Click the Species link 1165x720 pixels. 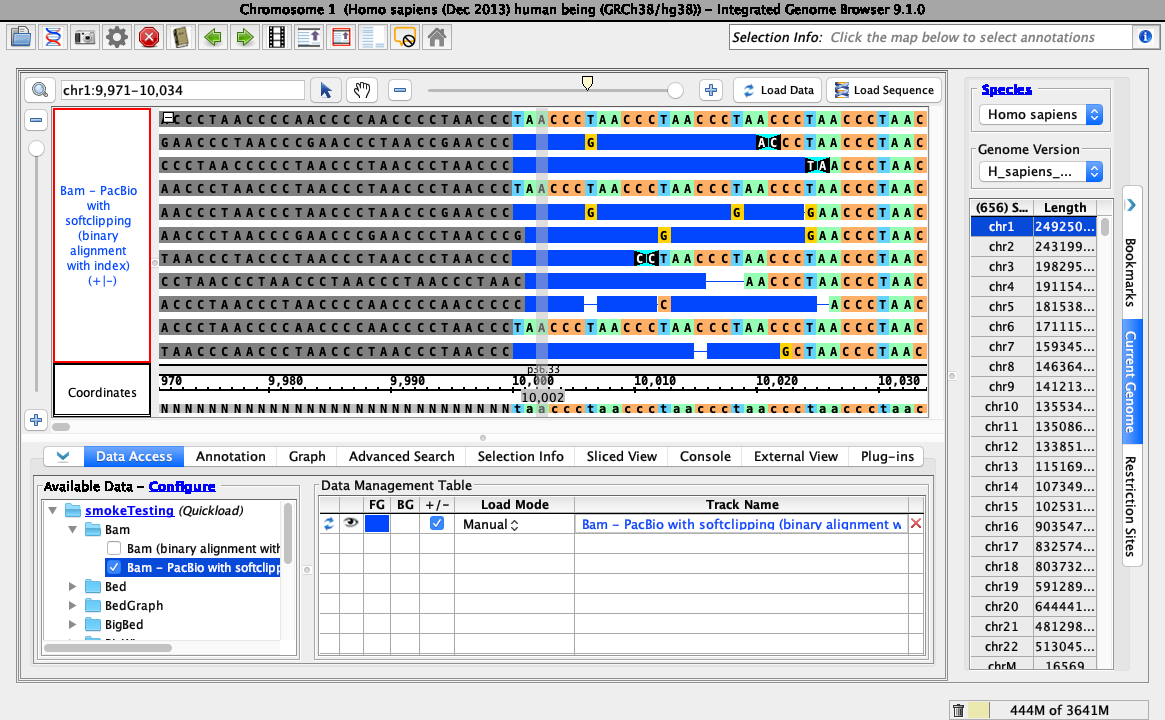pos(1006,89)
